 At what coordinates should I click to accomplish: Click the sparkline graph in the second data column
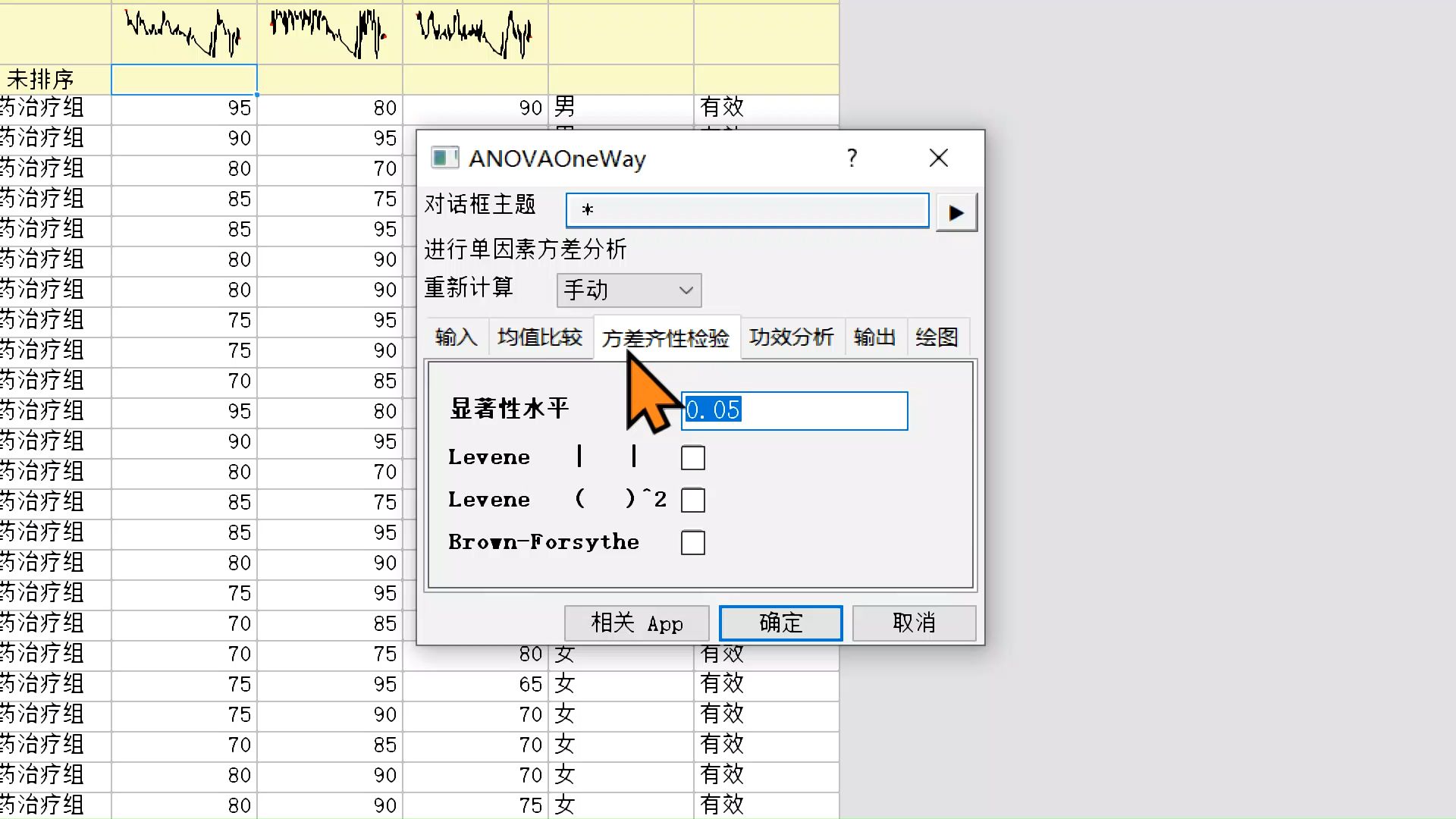click(x=329, y=33)
